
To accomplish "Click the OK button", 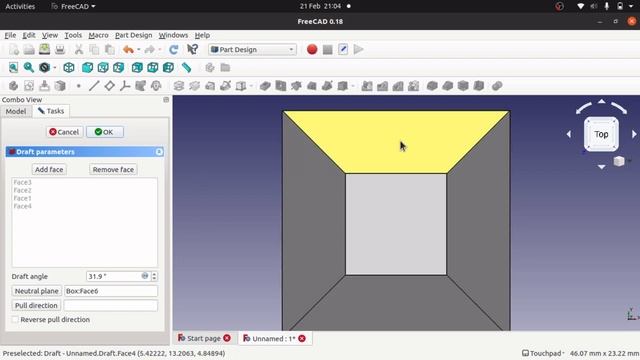I will tap(104, 132).
